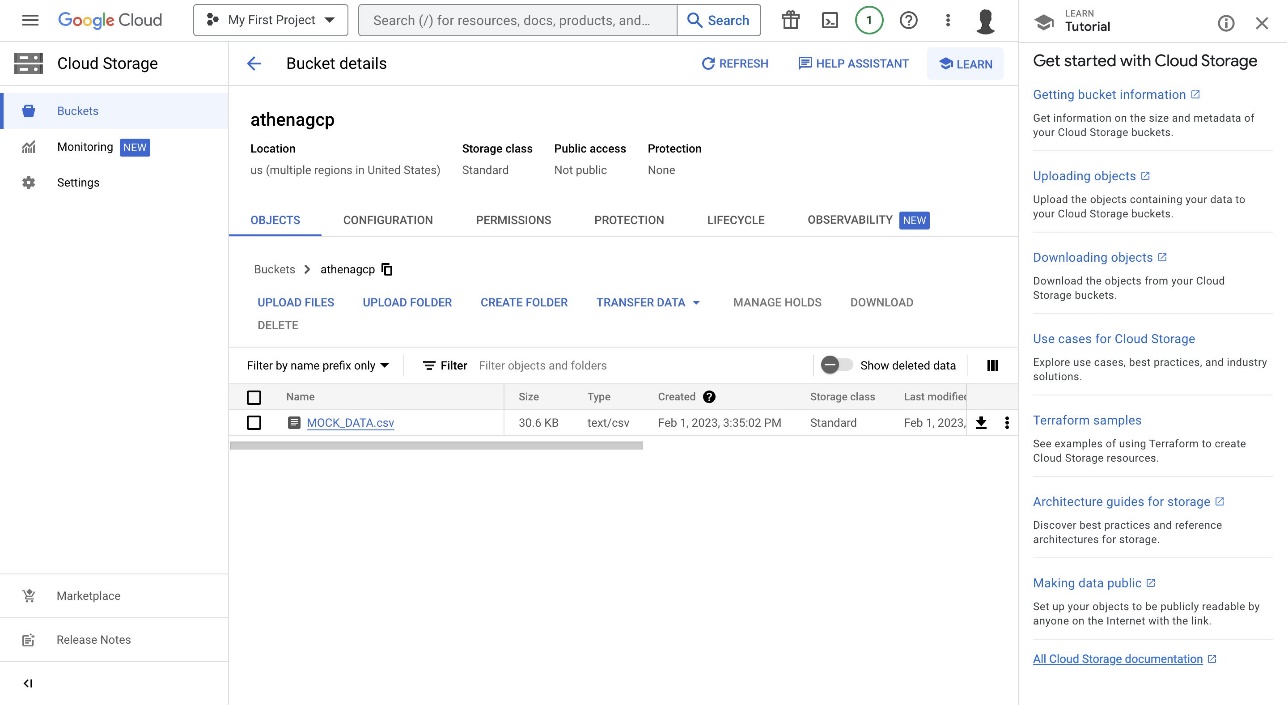Viewport: 1288px width, 705px height.
Task: Toggle Show deleted data switch
Action: [836, 366]
